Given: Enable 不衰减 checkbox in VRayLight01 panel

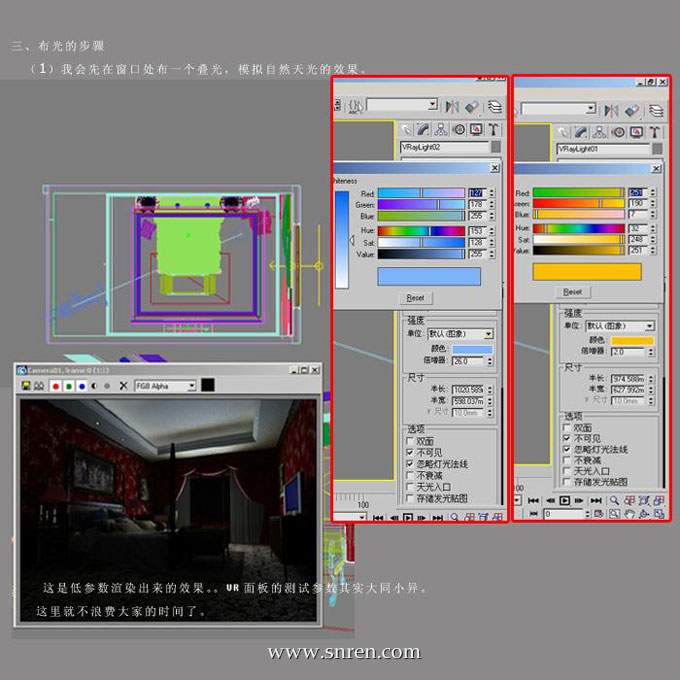Looking at the screenshot, I should click(566, 460).
